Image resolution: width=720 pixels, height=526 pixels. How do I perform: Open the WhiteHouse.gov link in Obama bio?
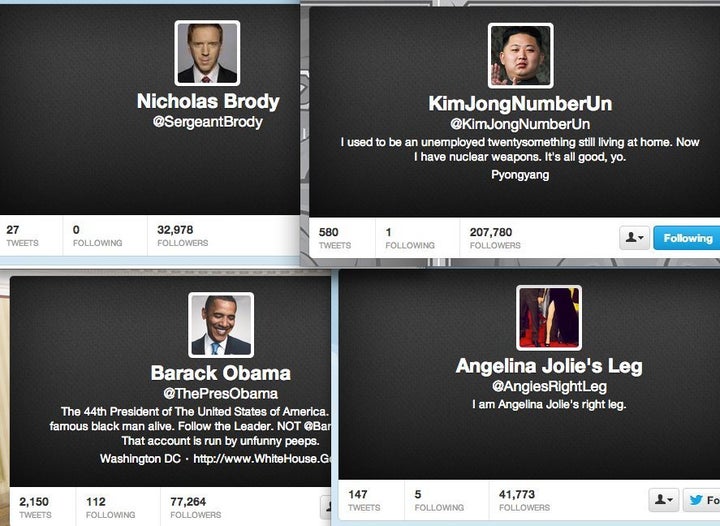[x=262, y=459]
